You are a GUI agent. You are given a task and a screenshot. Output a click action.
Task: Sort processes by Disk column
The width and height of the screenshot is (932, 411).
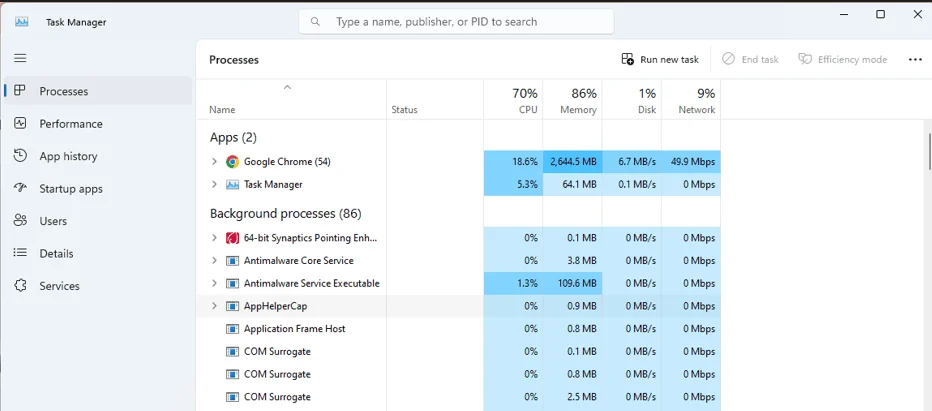631,99
